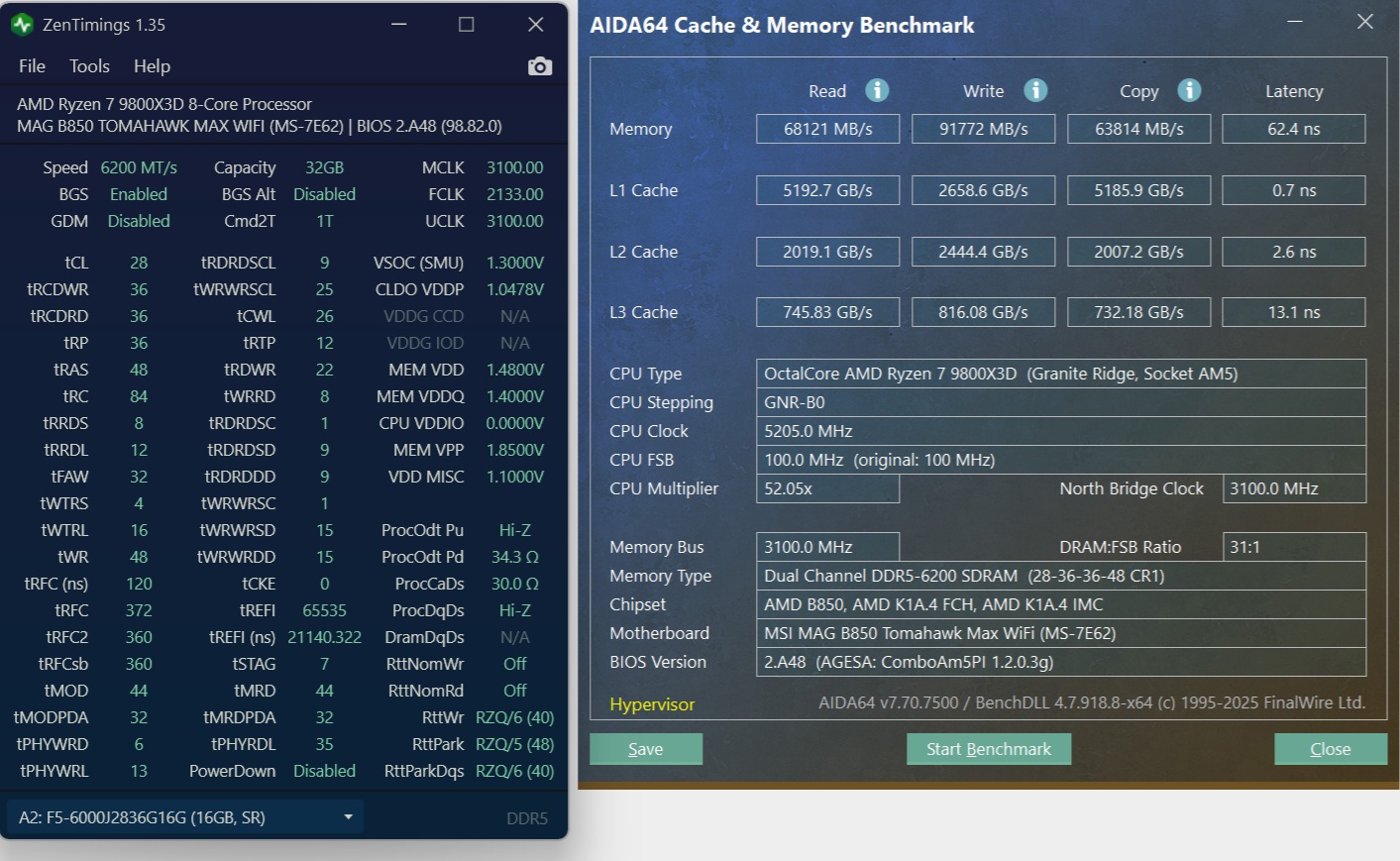Viewport: 1400px width, 861px height.
Task: Click the green Close button in AIDA64
Action: [x=1330, y=749]
